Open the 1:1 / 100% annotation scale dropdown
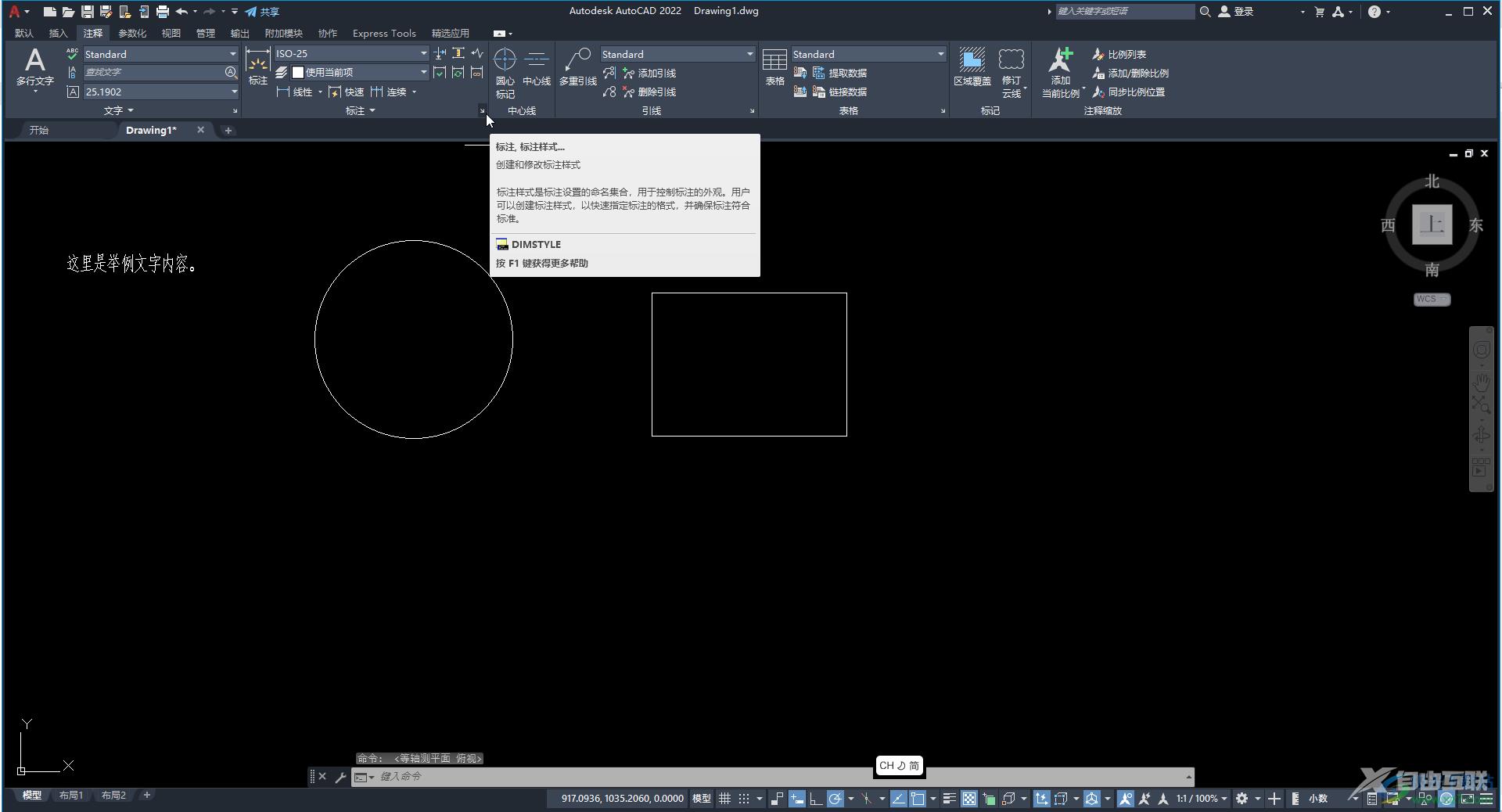Screen dimensions: 1502x812 (1202, 799)
